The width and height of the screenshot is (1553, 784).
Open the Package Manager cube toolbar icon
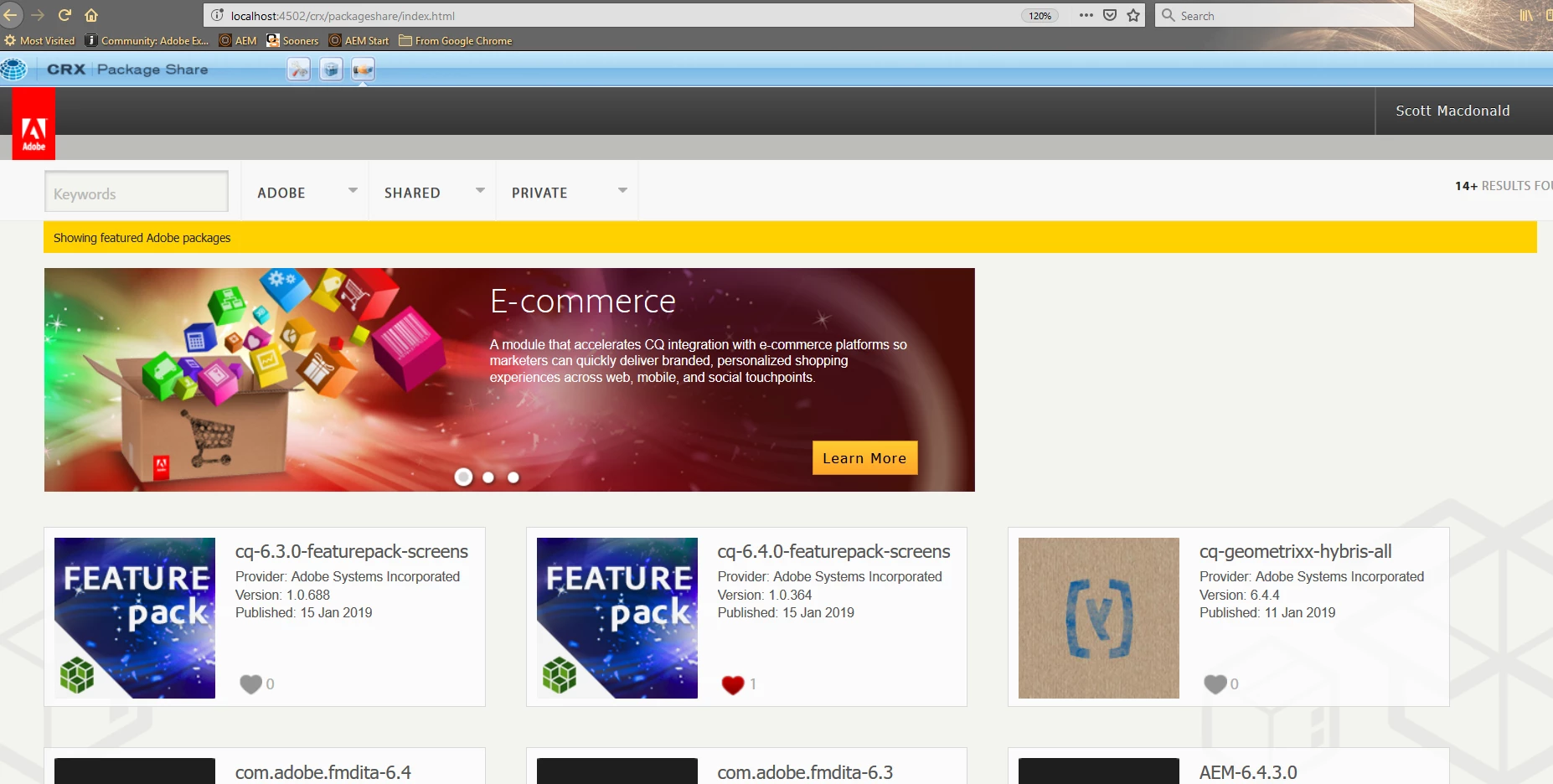coord(332,70)
